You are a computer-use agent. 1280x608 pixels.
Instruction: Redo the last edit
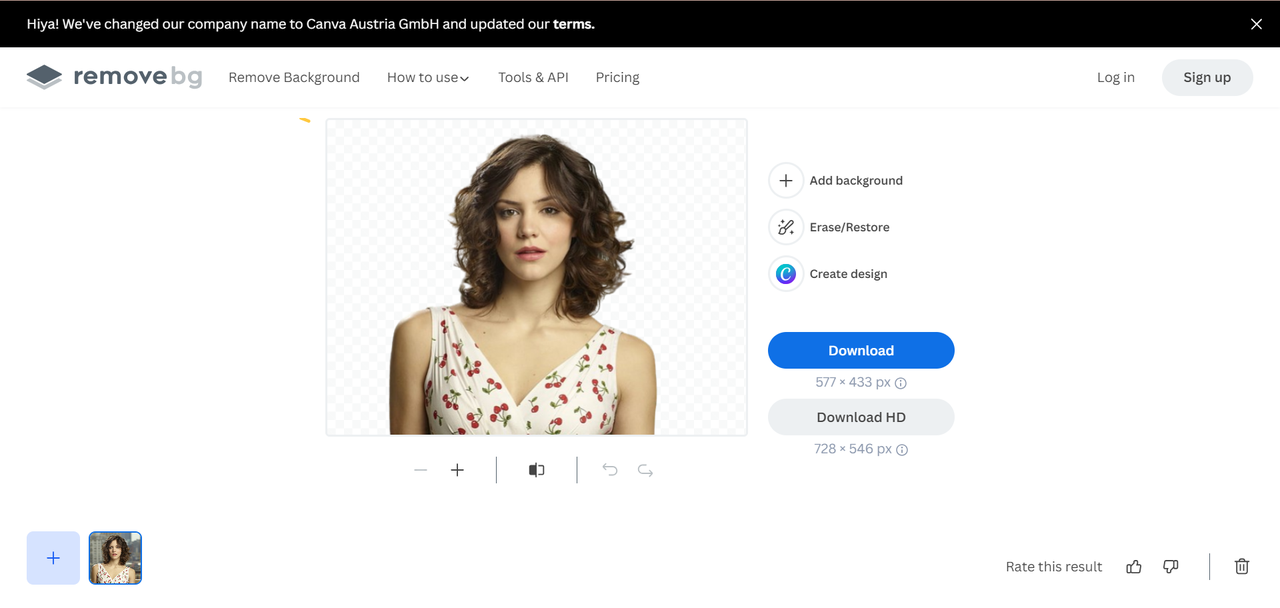tap(645, 470)
